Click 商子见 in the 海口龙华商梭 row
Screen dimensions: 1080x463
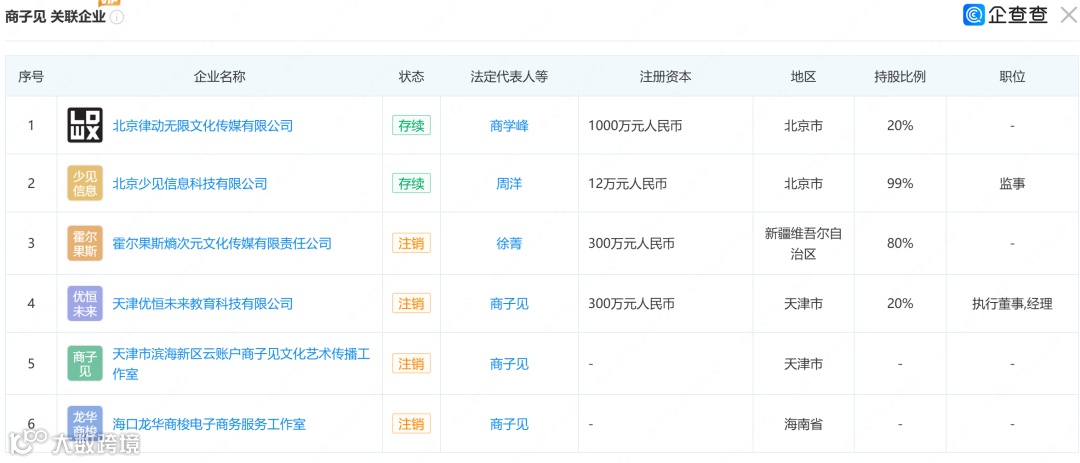pyautogui.click(x=509, y=424)
